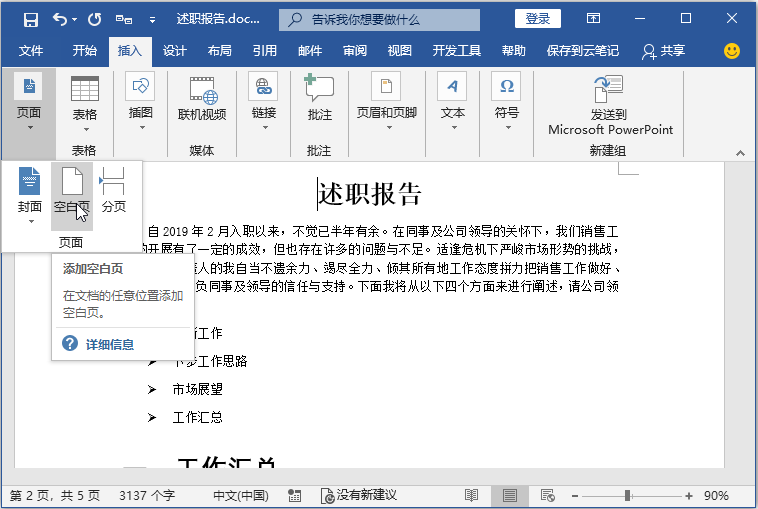Collapse the ribbon with the chevron arrow
Screen dimensions: 758x509
pyautogui.click(x=740, y=153)
